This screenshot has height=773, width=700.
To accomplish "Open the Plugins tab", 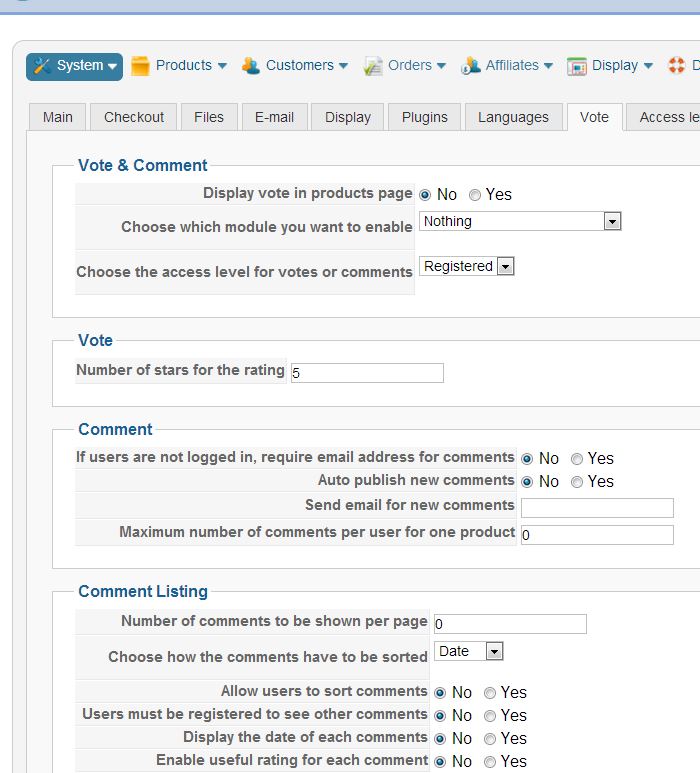I will coord(425,117).
